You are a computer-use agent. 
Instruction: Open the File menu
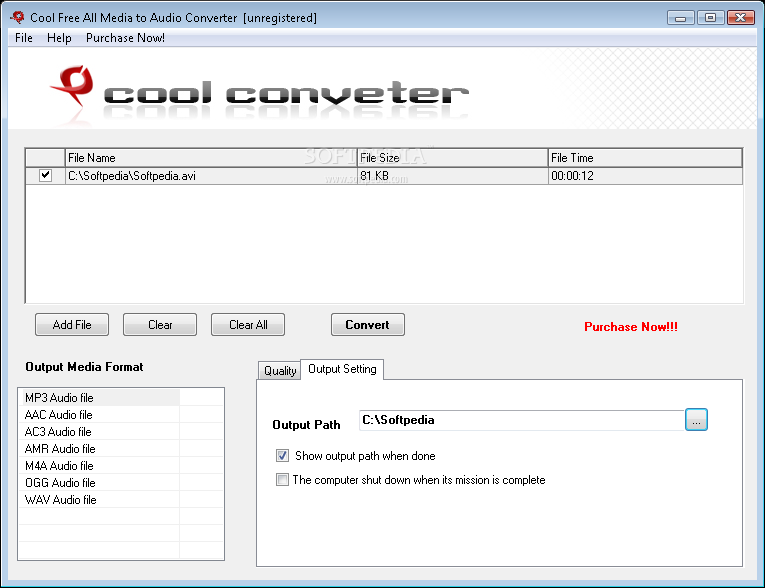23,38
